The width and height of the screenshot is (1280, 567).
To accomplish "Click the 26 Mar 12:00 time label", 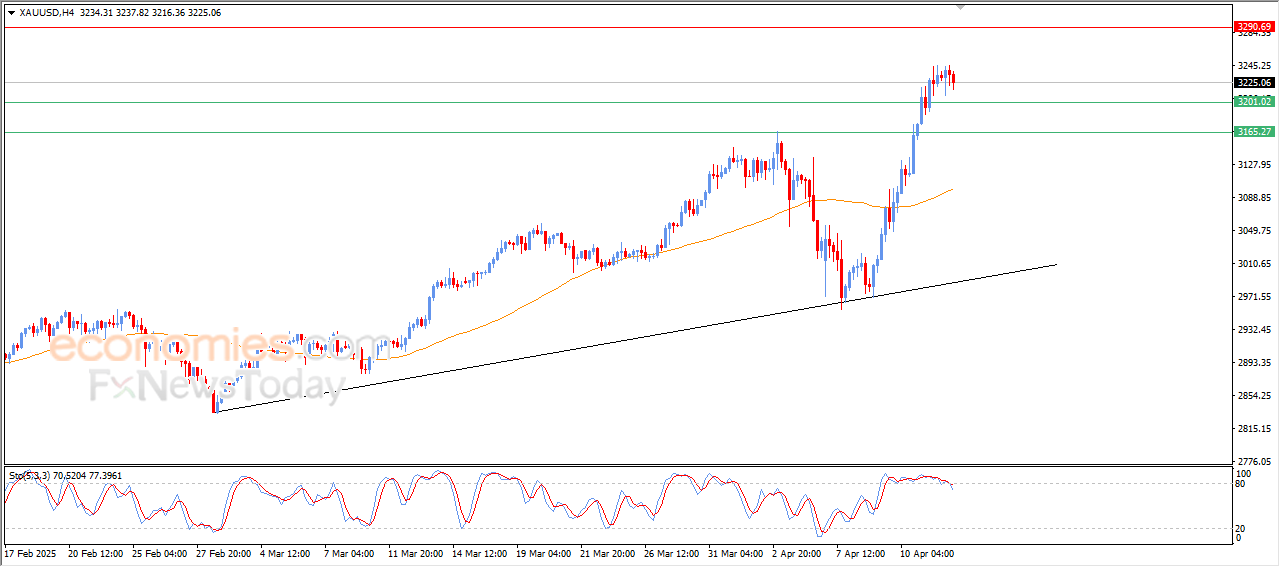I will (x=672, y=553).
